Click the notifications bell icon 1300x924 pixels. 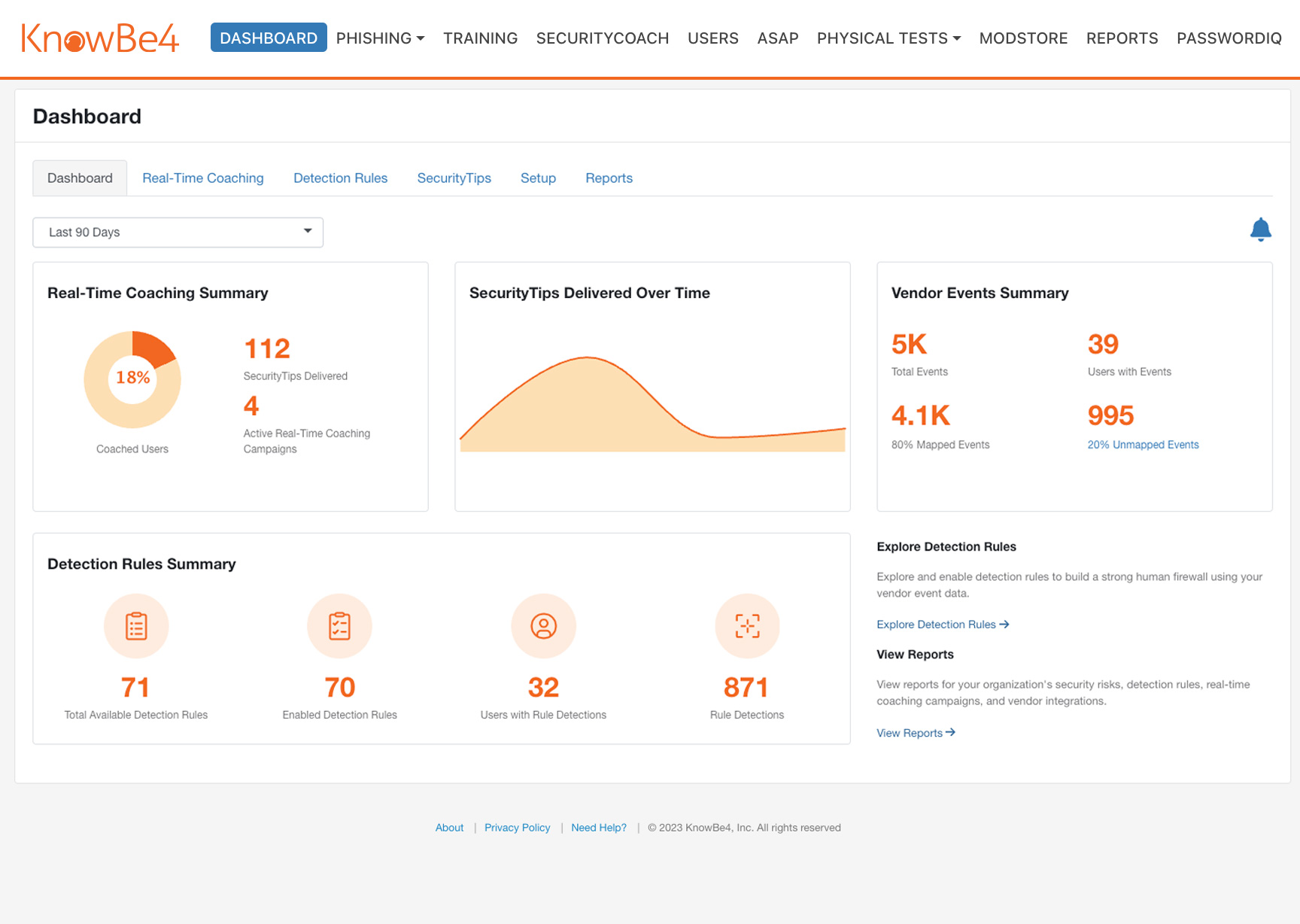pyautogui.click(x=1261, y=230)
